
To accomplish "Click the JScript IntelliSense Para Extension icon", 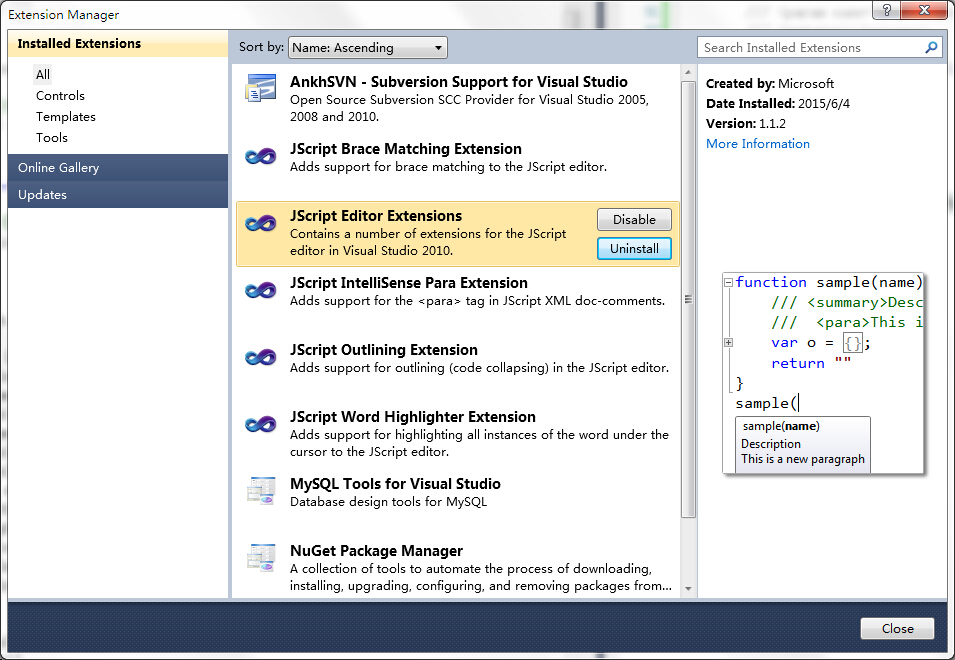I will [261, 291].
